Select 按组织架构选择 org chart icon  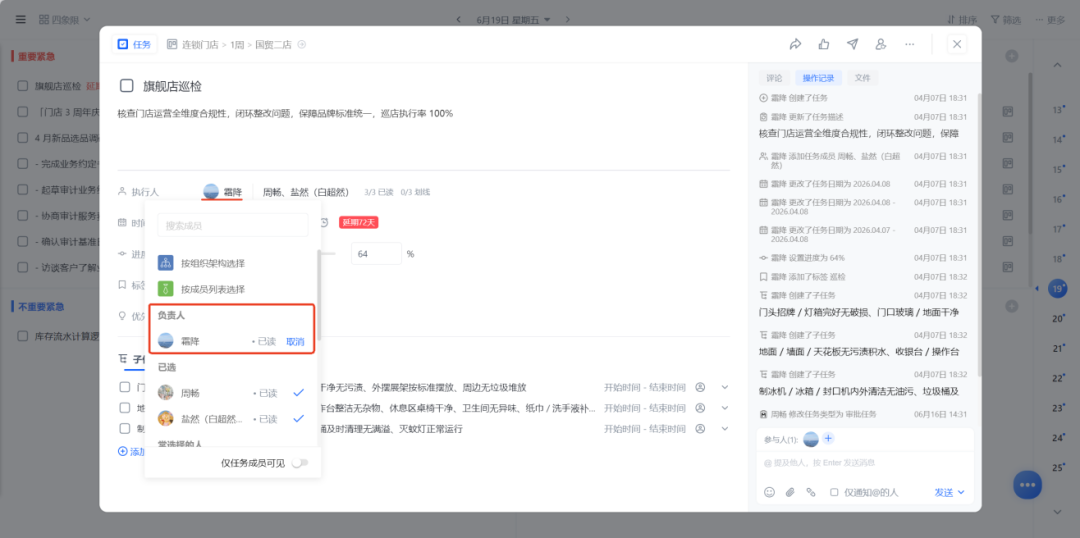(165, 262)
